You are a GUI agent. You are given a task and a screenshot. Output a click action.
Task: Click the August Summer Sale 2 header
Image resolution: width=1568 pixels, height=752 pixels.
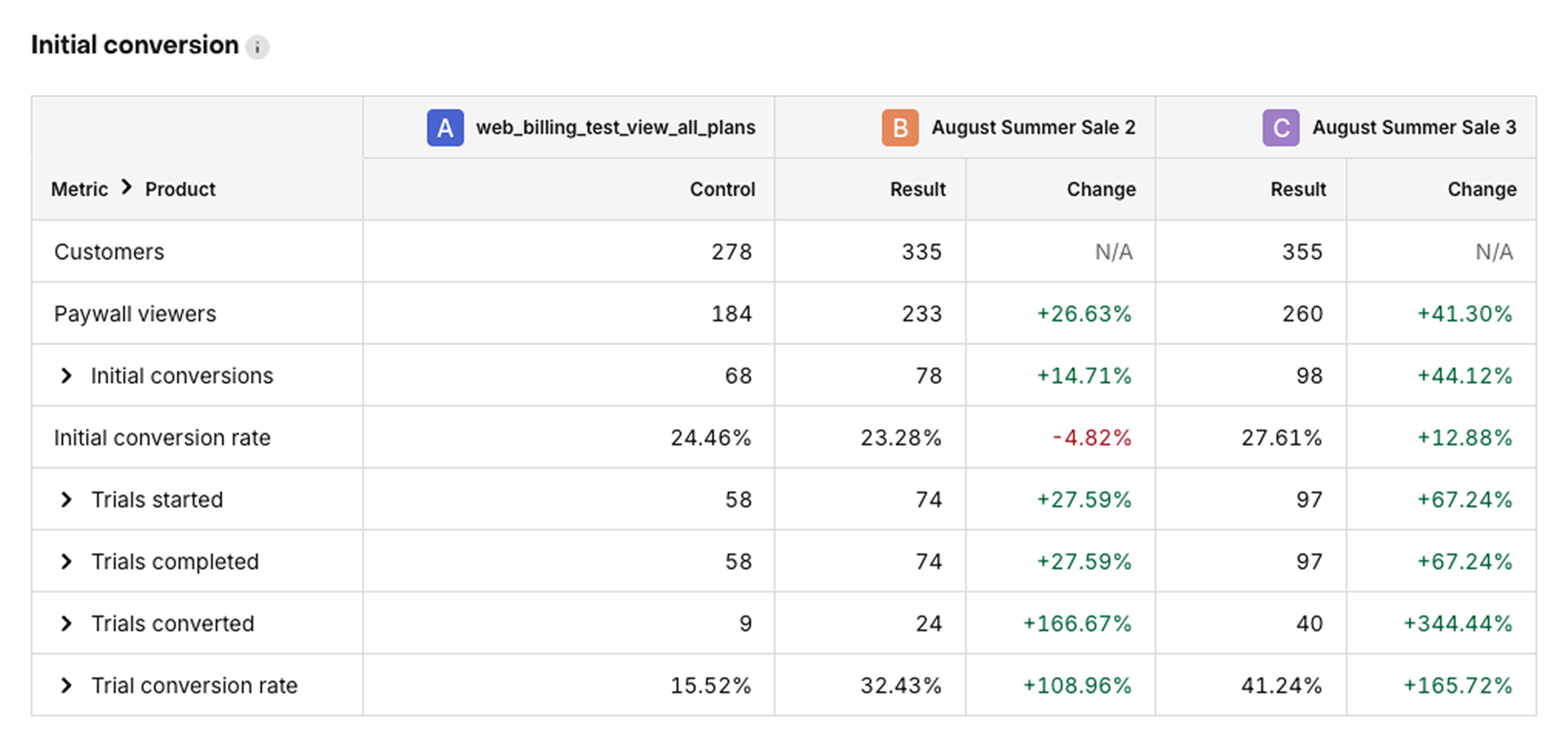1033,128
